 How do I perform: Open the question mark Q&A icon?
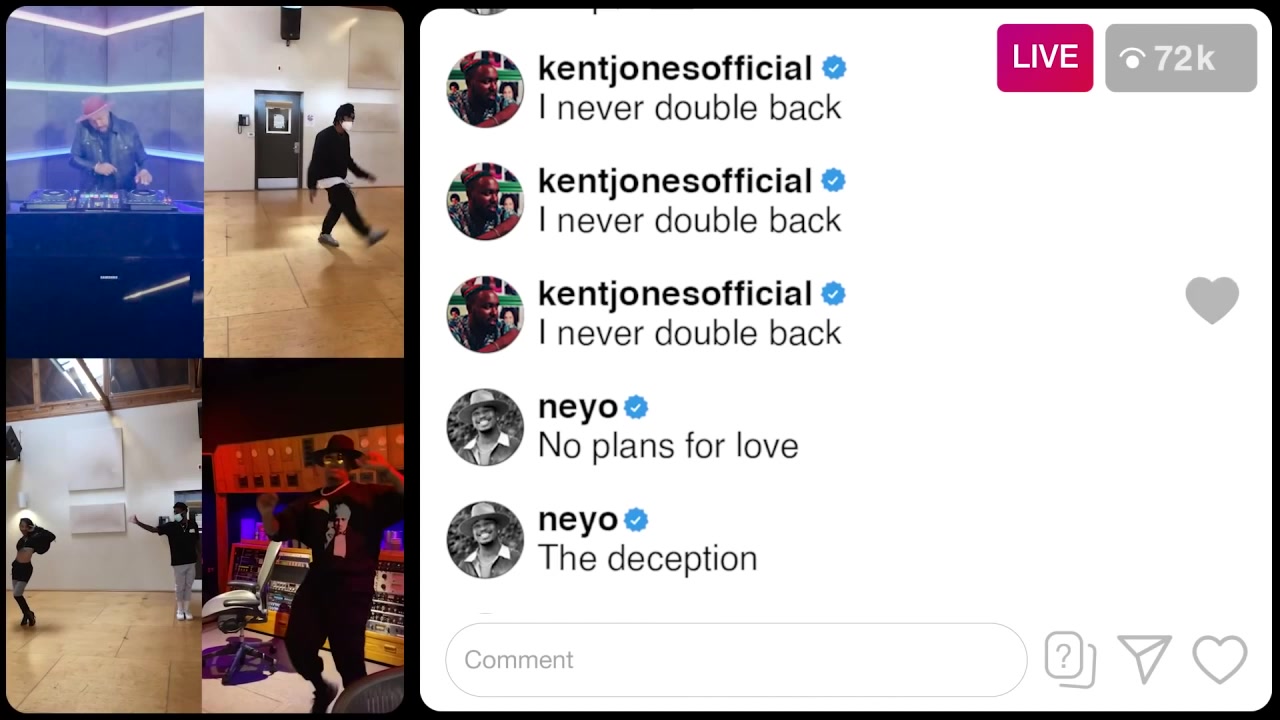[x=1070, y=659]
